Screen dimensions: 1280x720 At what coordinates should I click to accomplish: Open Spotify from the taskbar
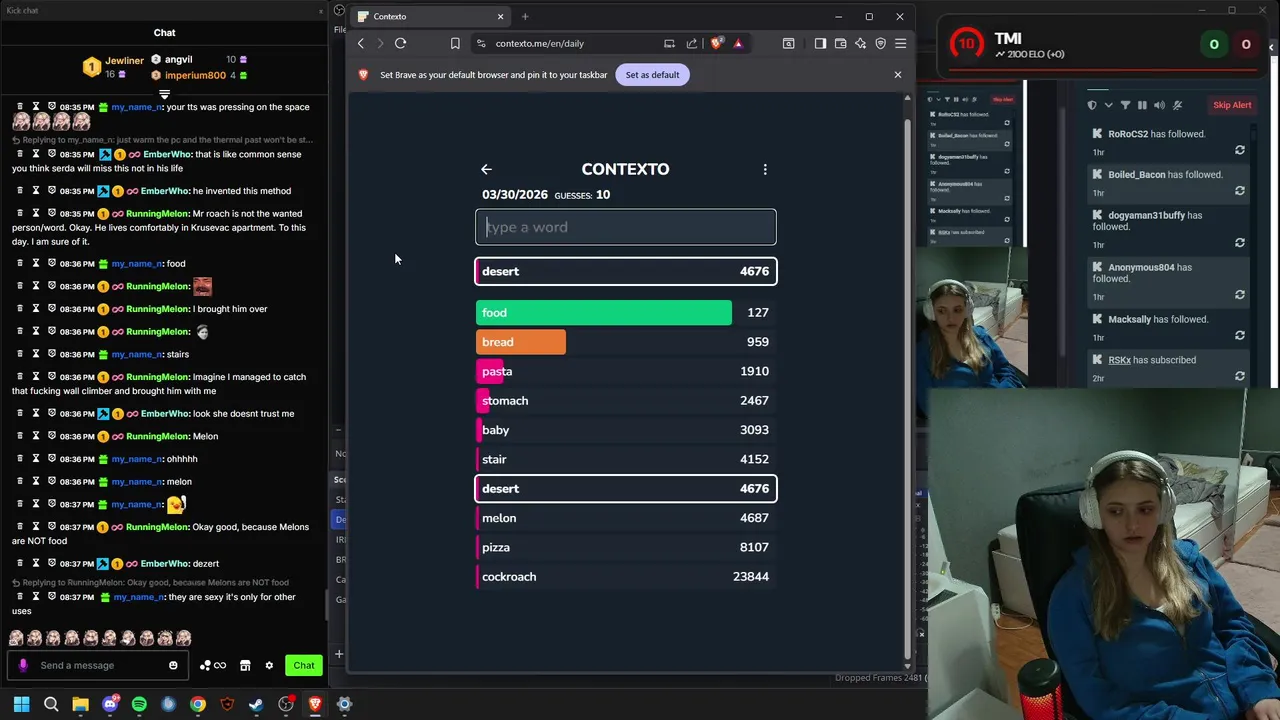click(139, 704)
